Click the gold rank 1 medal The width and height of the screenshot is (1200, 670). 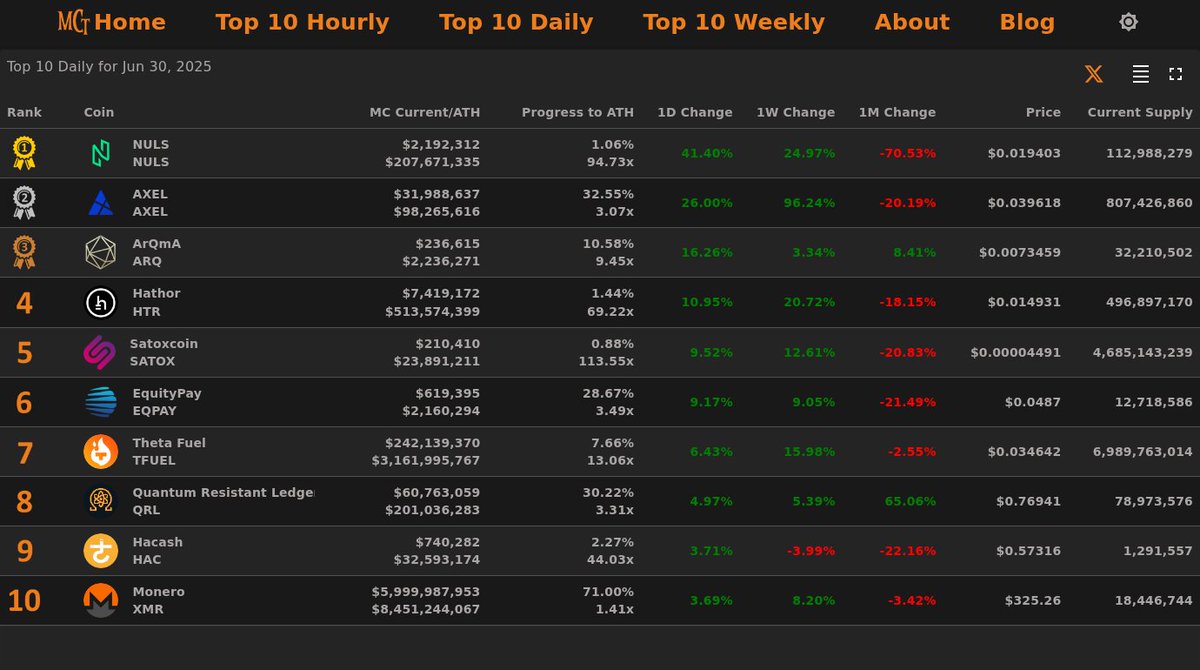click(24, 153)
